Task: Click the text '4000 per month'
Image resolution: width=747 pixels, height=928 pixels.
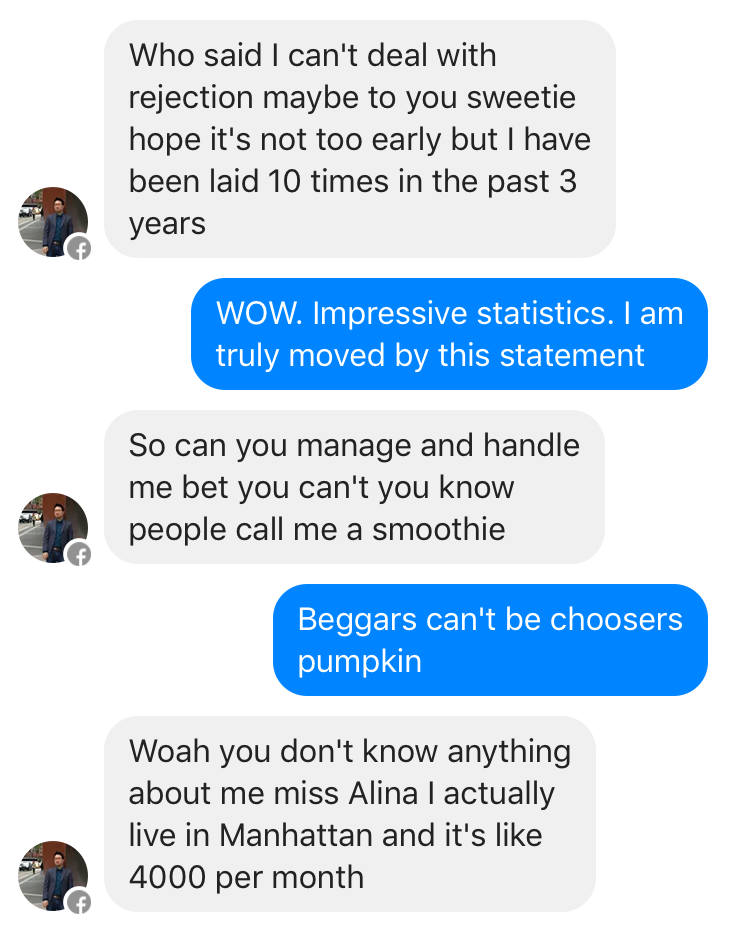Action: point(246,877)
